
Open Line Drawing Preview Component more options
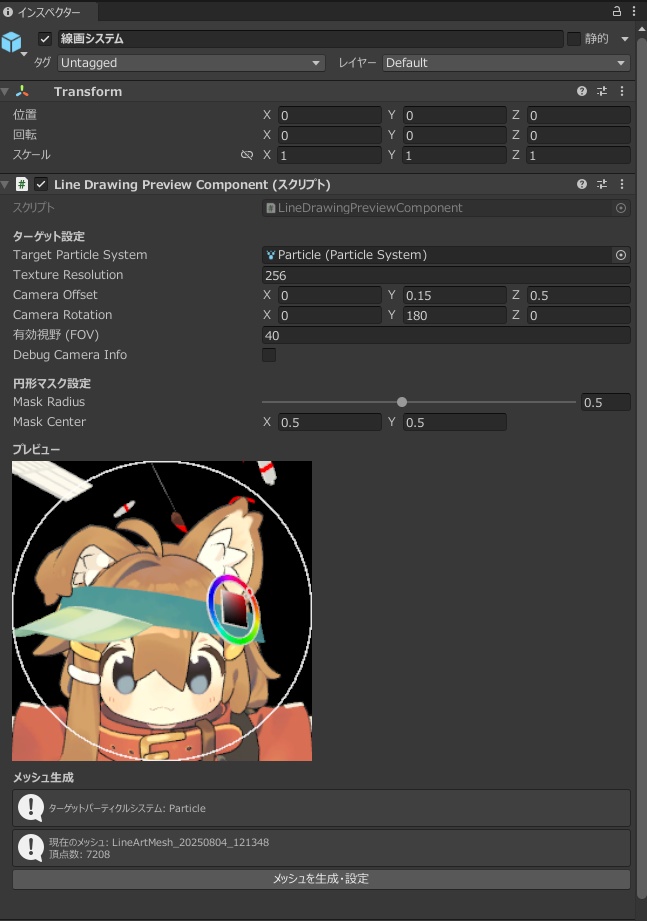pyautogui.click(x=622, y=184)
